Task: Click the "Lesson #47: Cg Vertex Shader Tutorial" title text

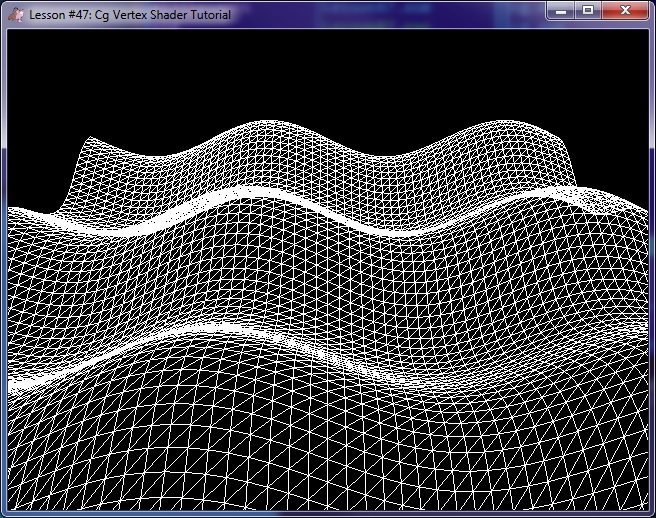Action: [x=130, y=15]
